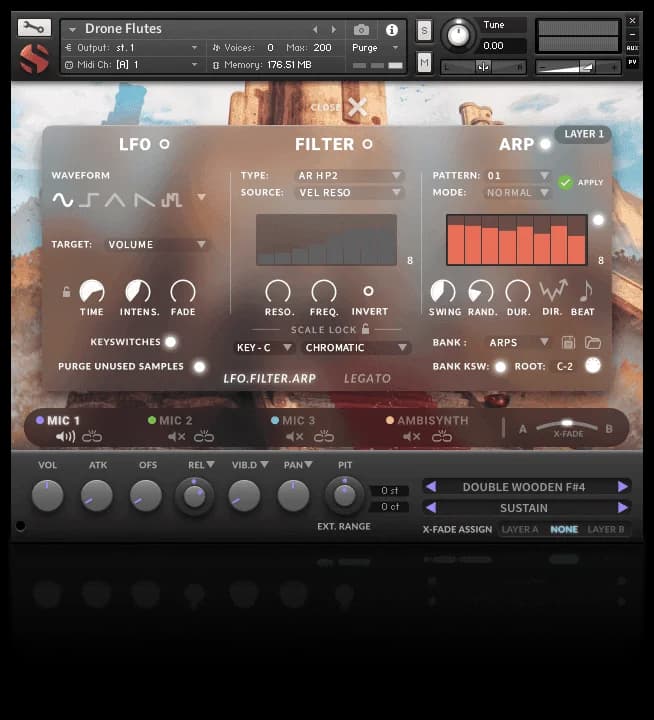Open the instrument info icon
Screen dimensions: 654x720
coord(391,30)
